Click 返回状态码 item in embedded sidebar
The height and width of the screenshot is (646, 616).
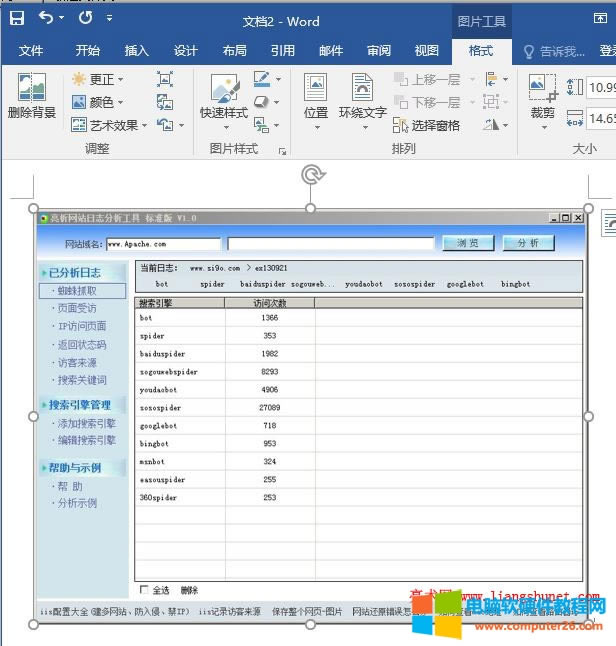pyautogui.click(x=81, y=345)
